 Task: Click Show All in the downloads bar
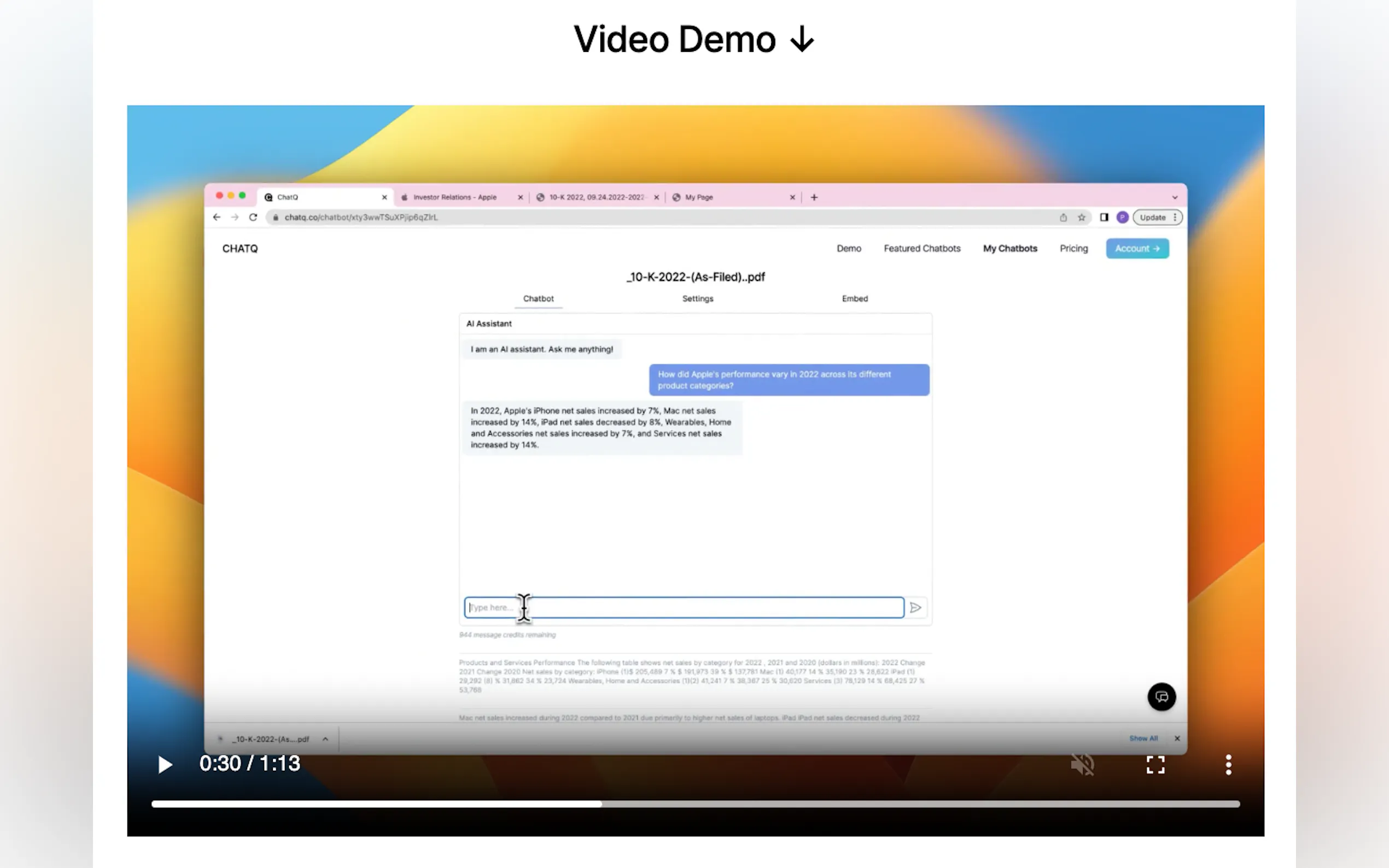point(1143,738)
